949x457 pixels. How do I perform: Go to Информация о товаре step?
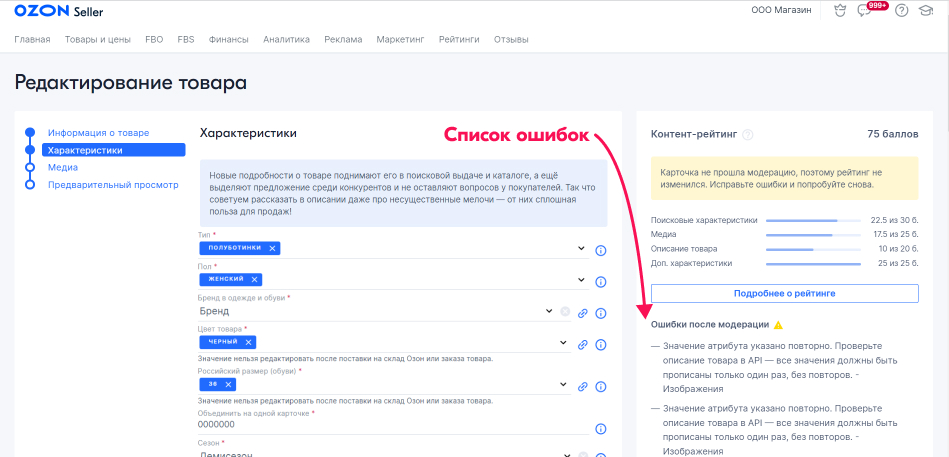99,133
